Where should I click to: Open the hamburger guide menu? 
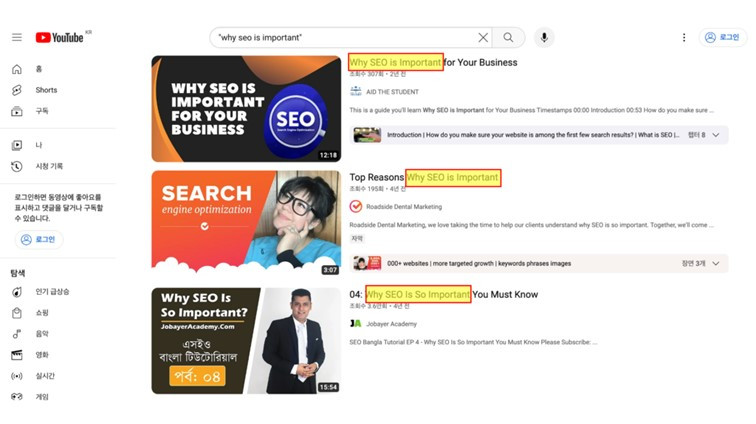(x=17, y=37)
